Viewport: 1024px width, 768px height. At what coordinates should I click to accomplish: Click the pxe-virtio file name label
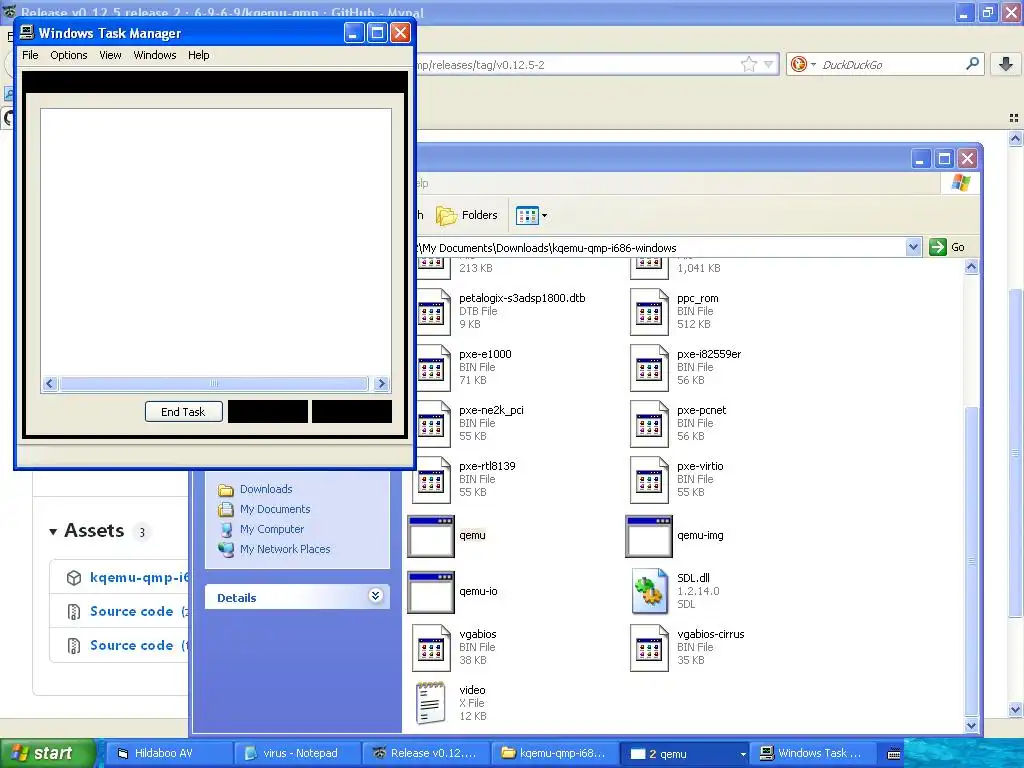click(700, 466)
